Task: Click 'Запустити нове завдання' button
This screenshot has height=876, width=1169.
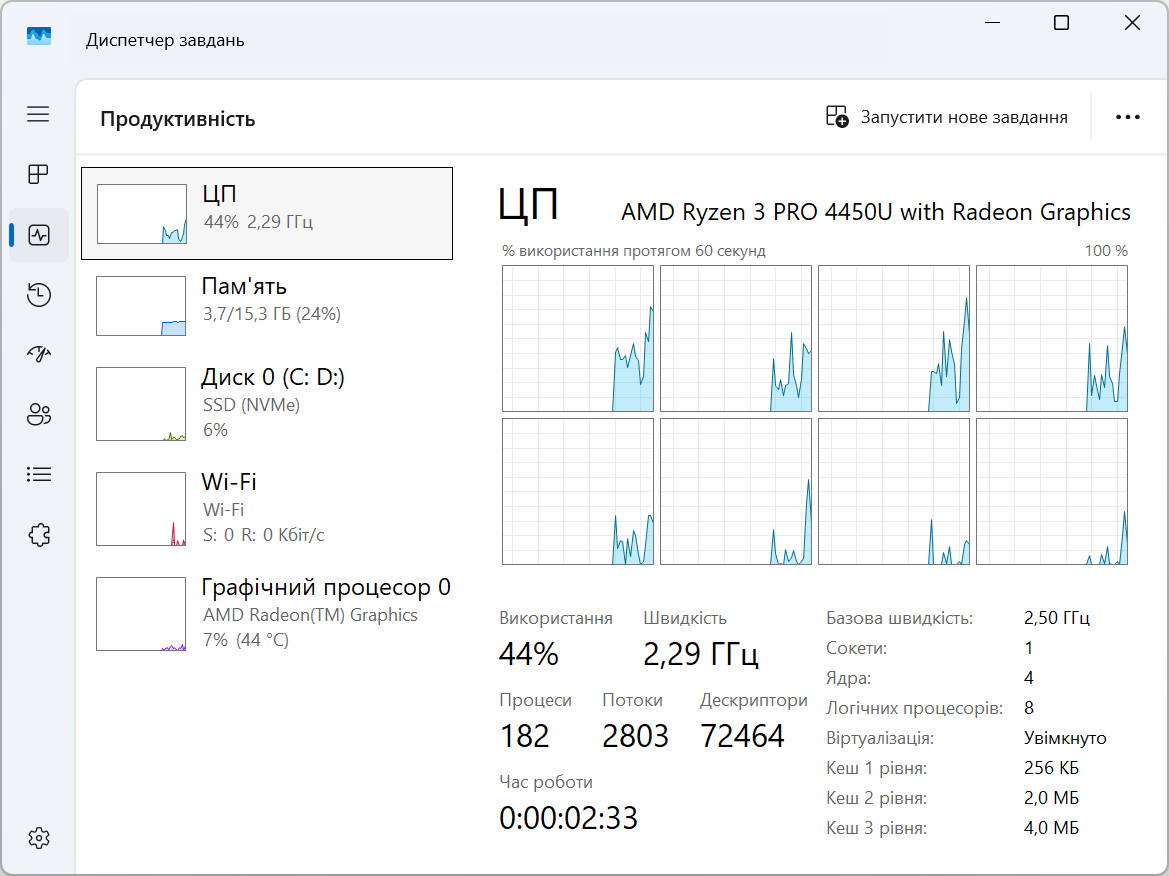Action: click(x=947, y=117)
